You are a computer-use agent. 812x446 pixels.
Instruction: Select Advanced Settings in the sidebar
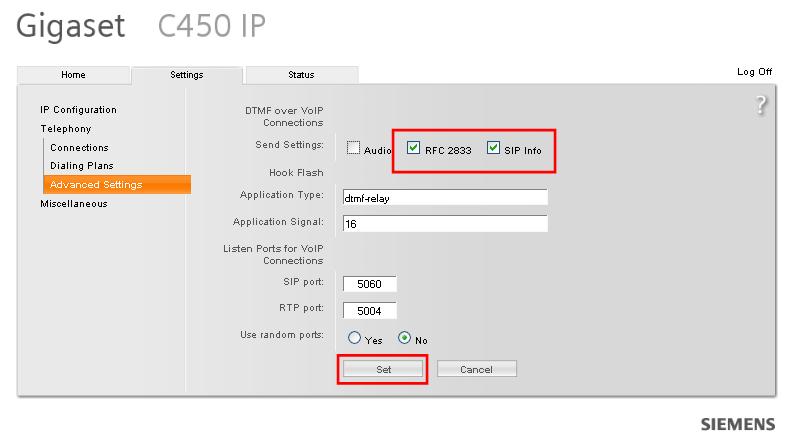[x=117, y=184]
